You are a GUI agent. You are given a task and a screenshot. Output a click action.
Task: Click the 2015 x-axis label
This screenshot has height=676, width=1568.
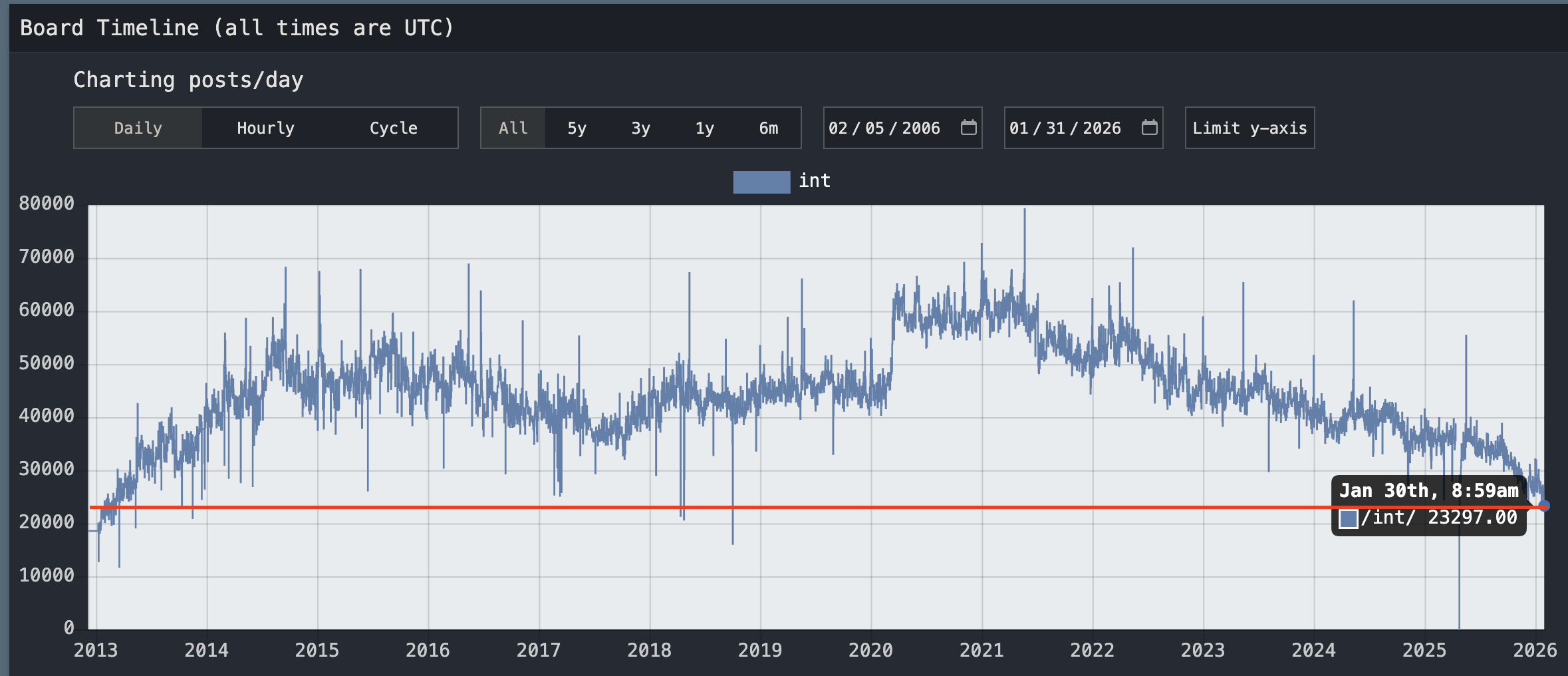point(317,650)
